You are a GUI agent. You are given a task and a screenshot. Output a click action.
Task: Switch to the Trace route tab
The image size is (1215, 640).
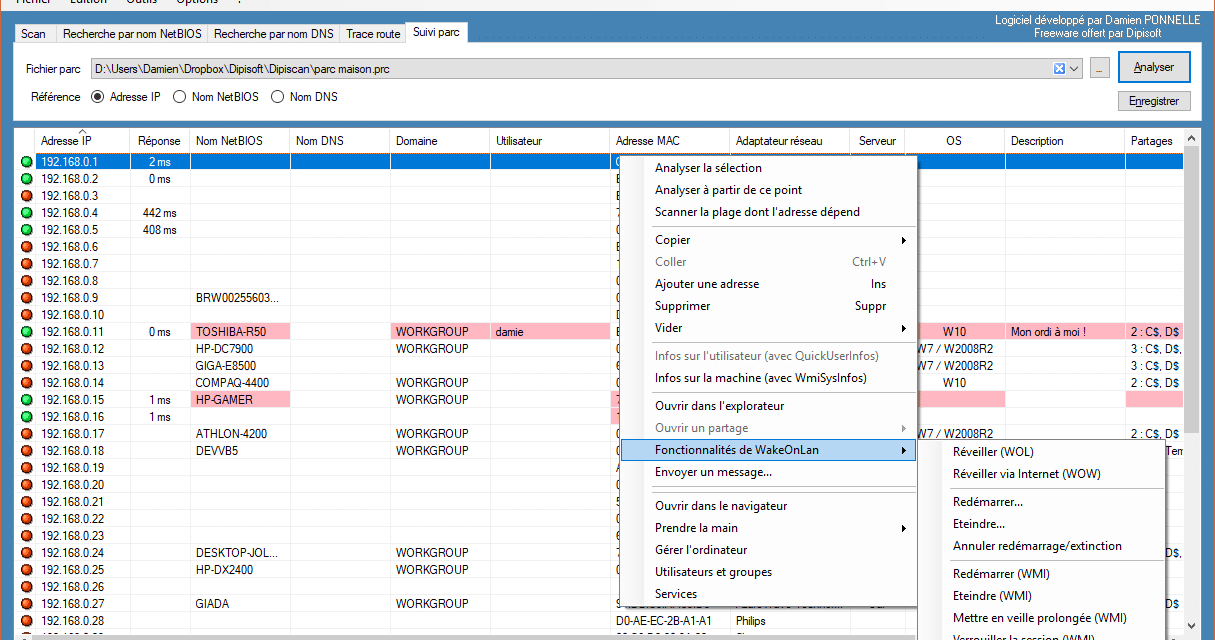click(x=373, y=34)
